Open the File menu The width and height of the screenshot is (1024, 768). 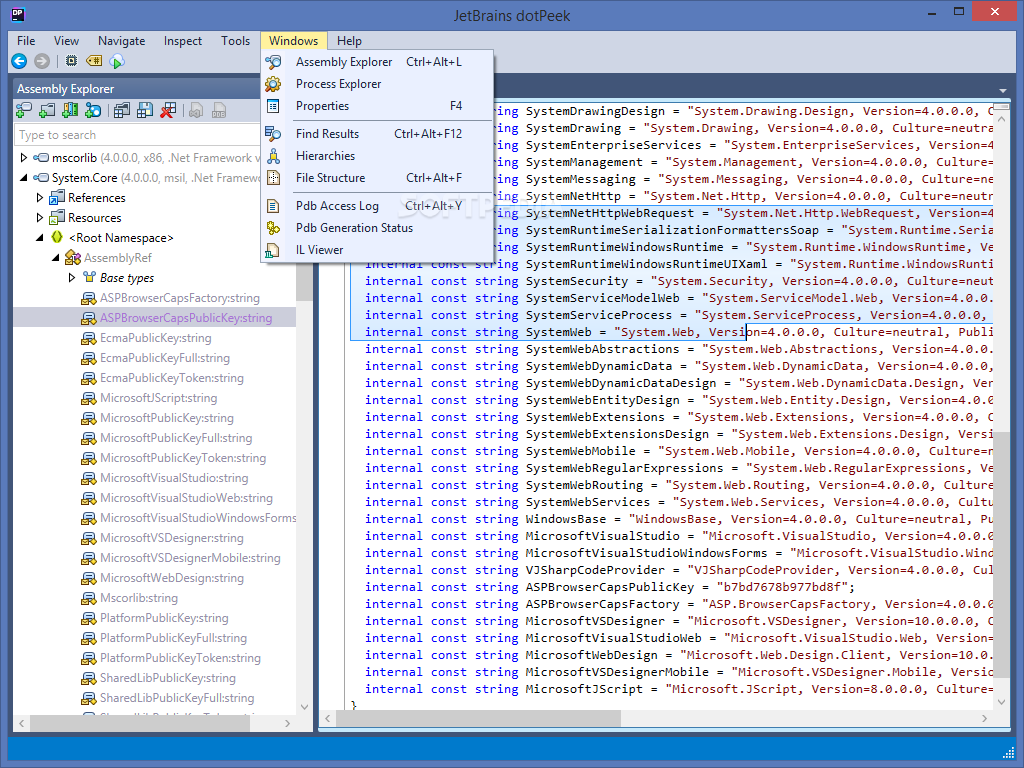[x=26, y=40]
